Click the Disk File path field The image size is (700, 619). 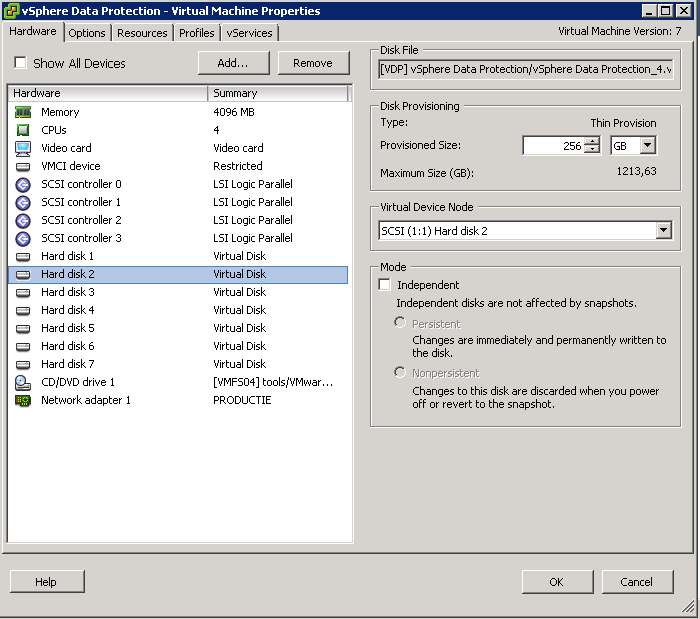525,69
